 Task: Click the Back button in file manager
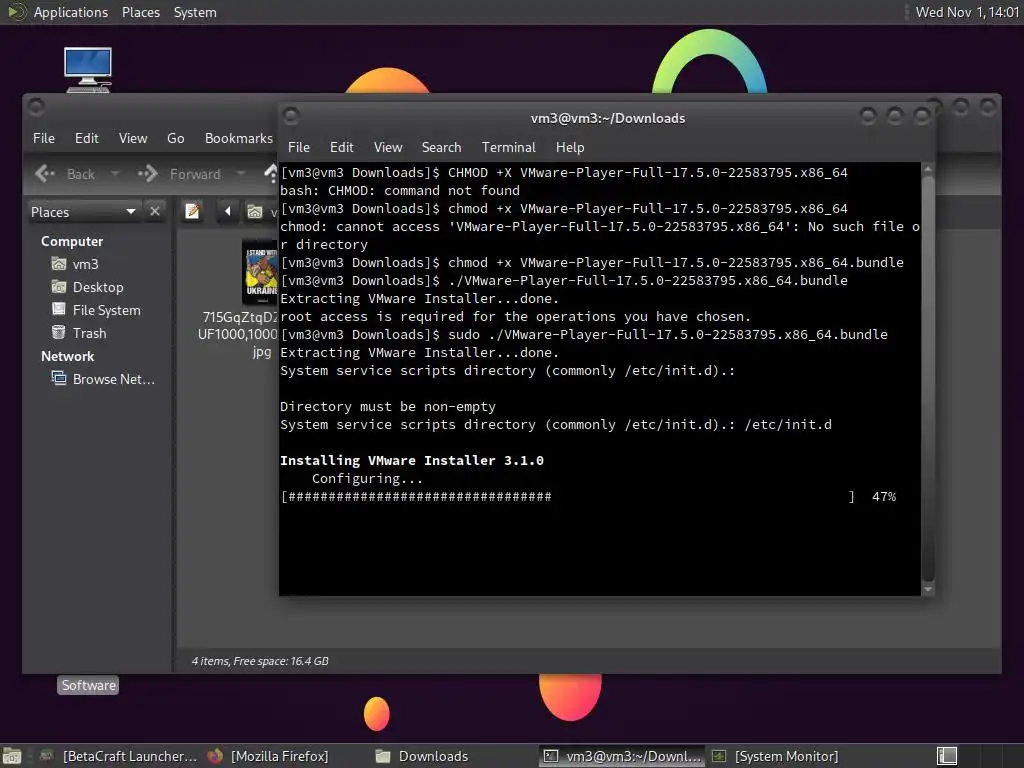point(65,174)
